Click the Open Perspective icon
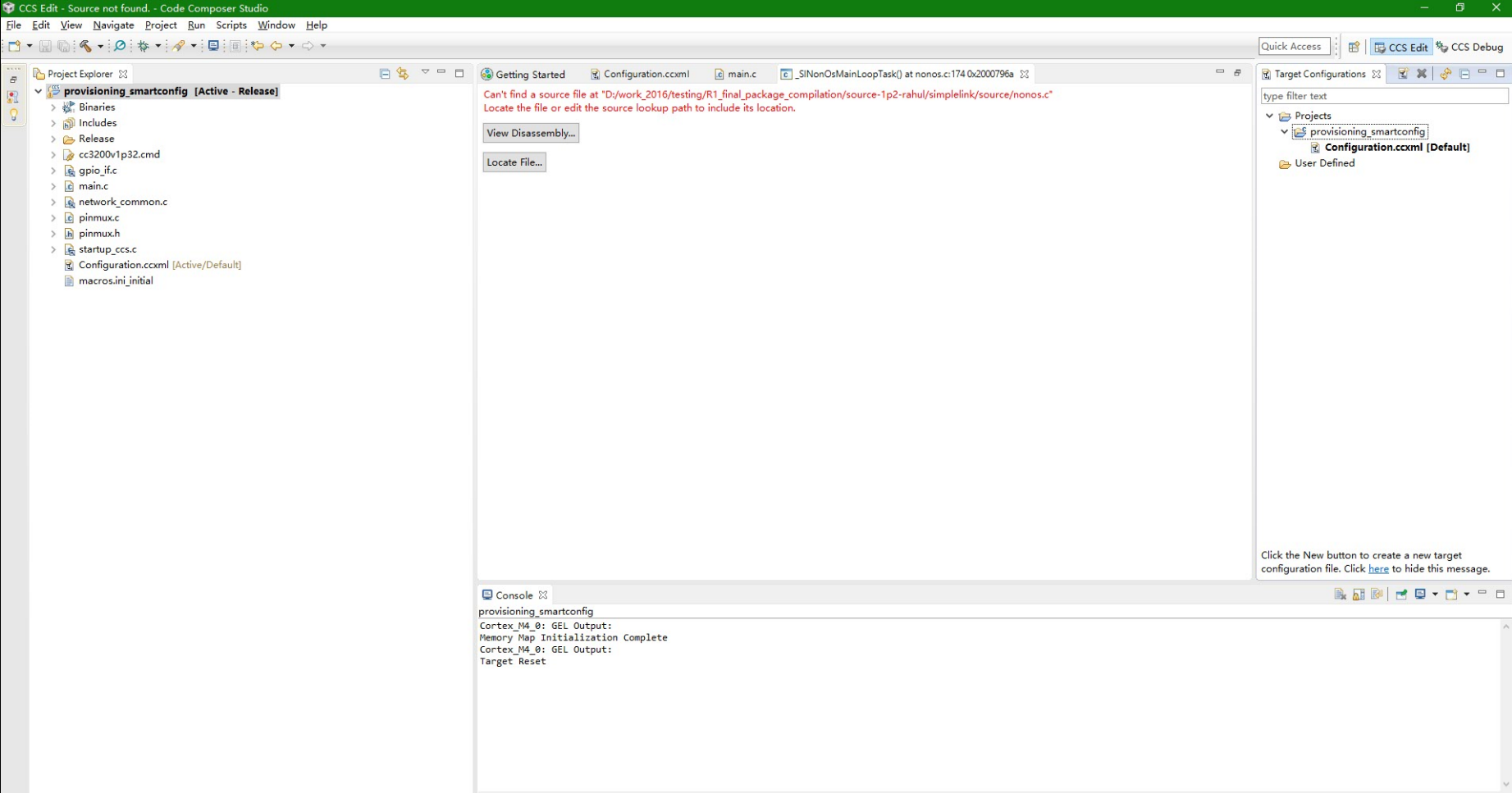The width and height of the screenshot is (1512, 793). coord(1354,47)
